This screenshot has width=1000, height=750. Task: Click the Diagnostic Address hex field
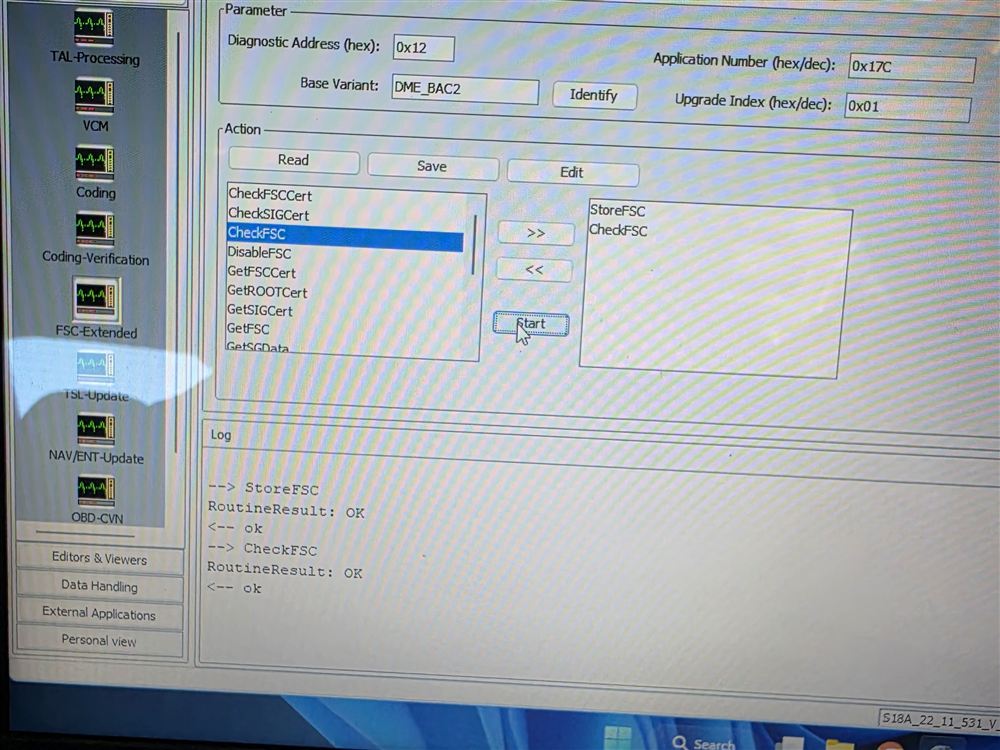[424, 48]
